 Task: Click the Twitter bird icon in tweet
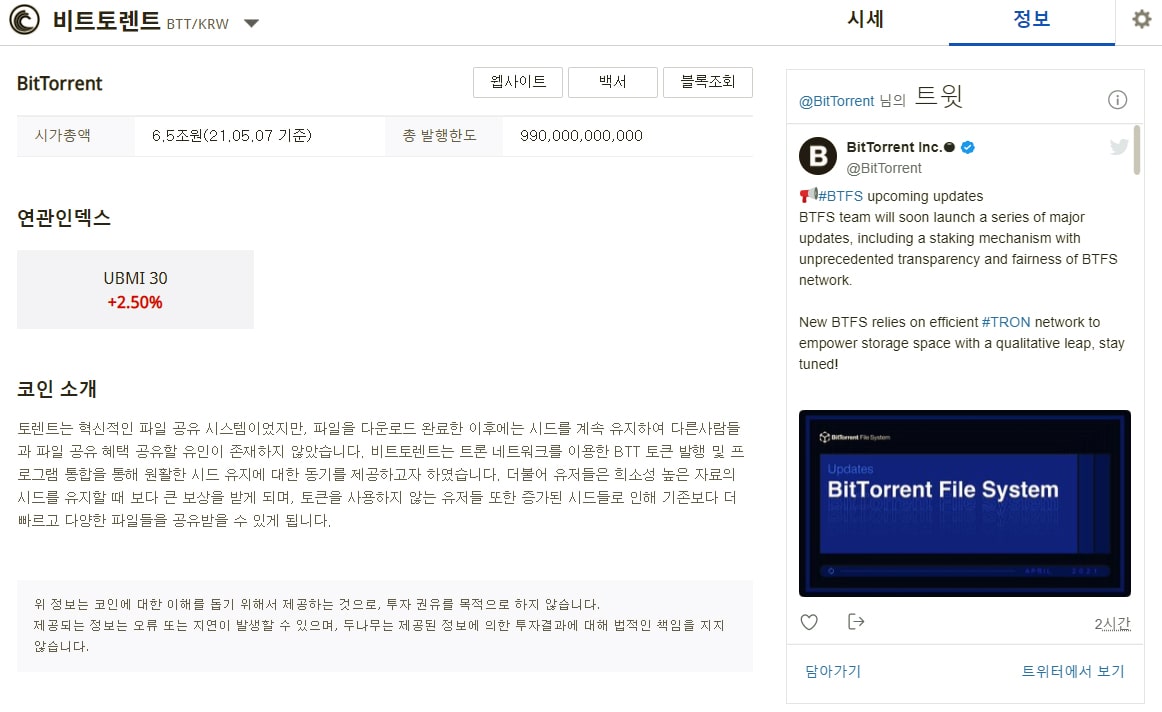point(1119,147)
